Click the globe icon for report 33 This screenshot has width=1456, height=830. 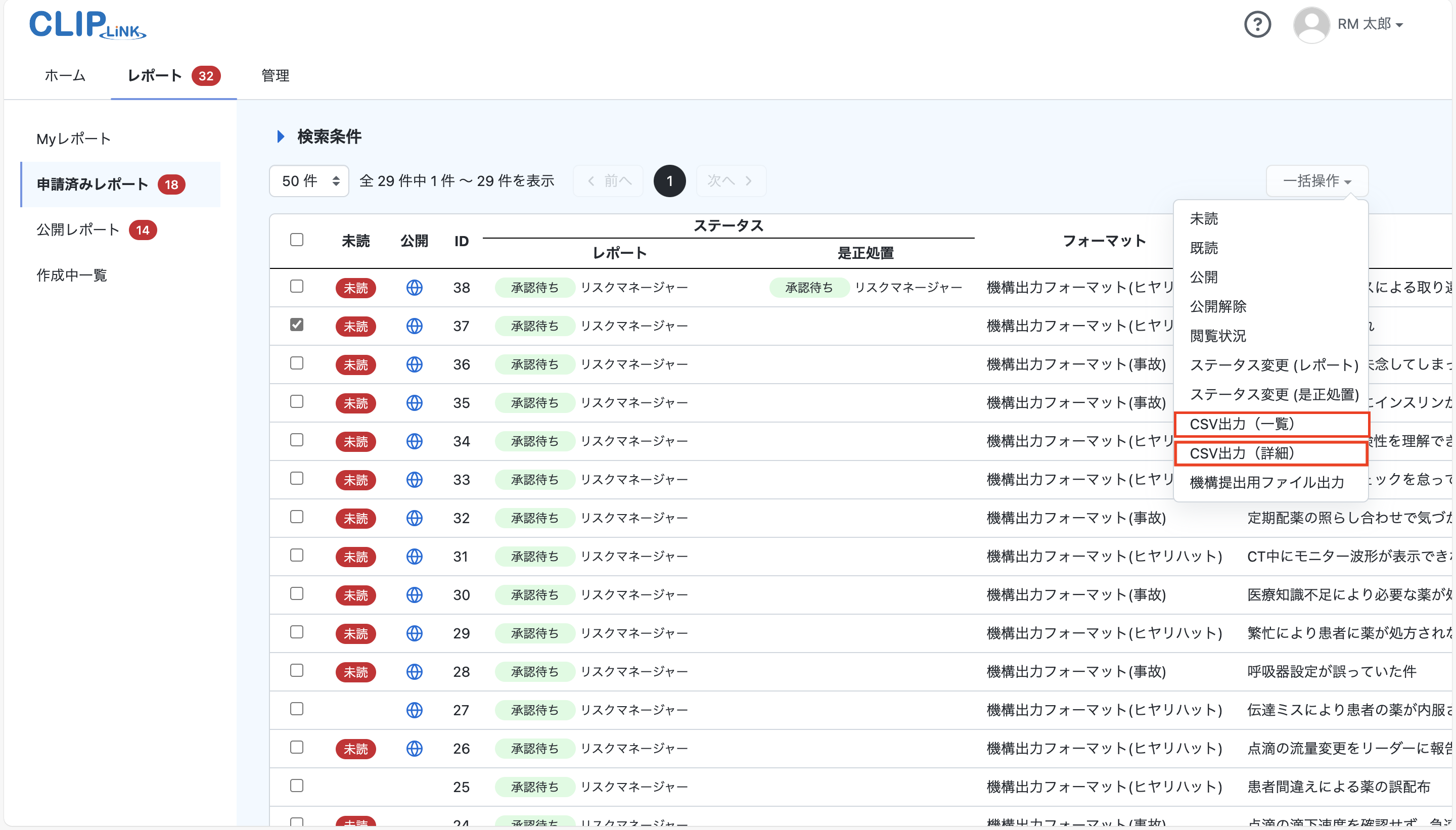(x=415, y=479)
